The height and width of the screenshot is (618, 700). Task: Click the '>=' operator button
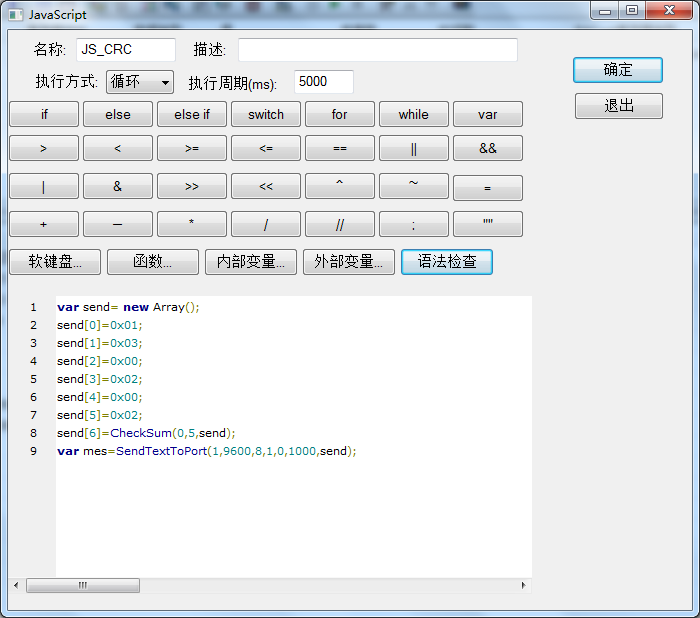pos(192,148)
